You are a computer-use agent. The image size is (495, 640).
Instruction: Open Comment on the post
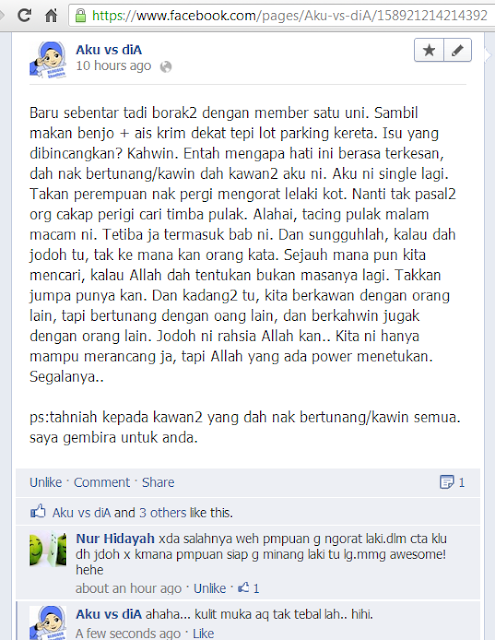click(x=102, y=482)
